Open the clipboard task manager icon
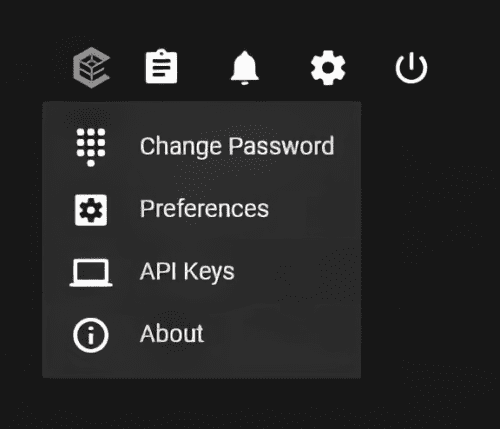Screen dimensions: 500x429 pyautogui.click(x=161, y=66)
